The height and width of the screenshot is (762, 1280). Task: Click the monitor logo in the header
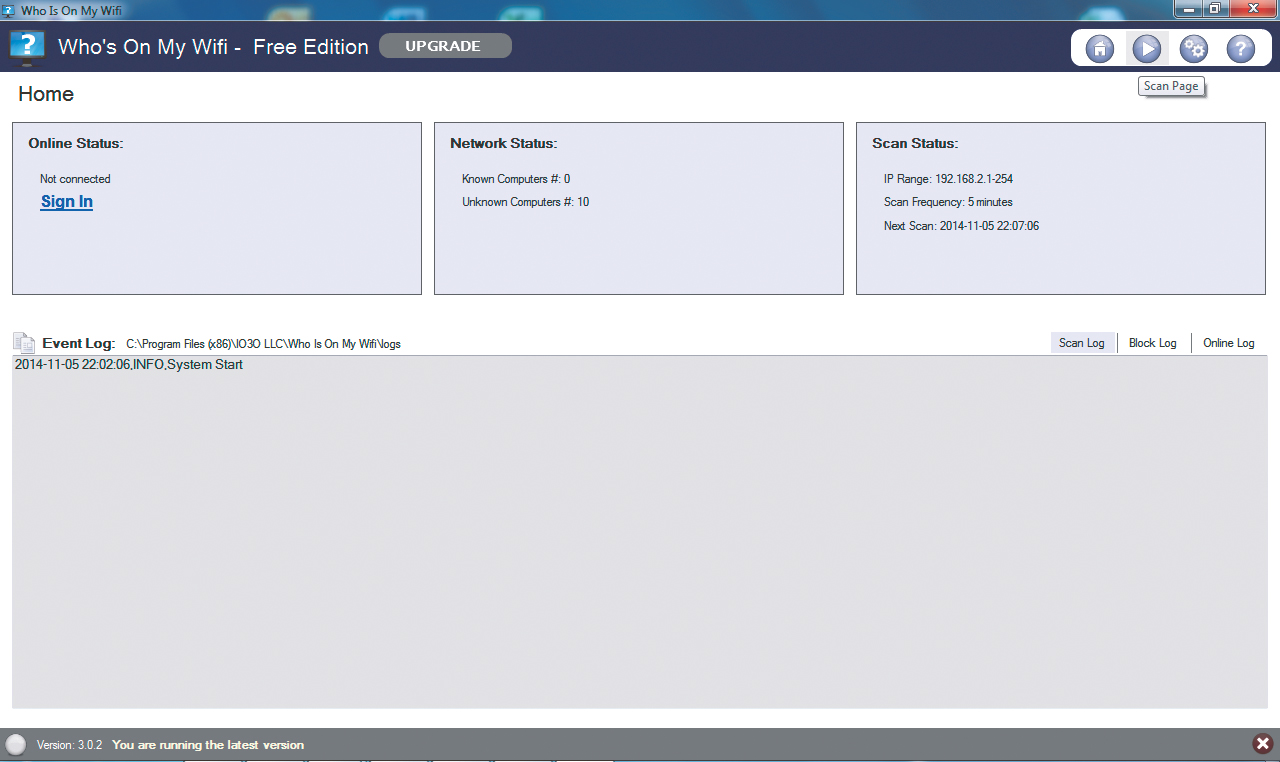pos(27,47)
